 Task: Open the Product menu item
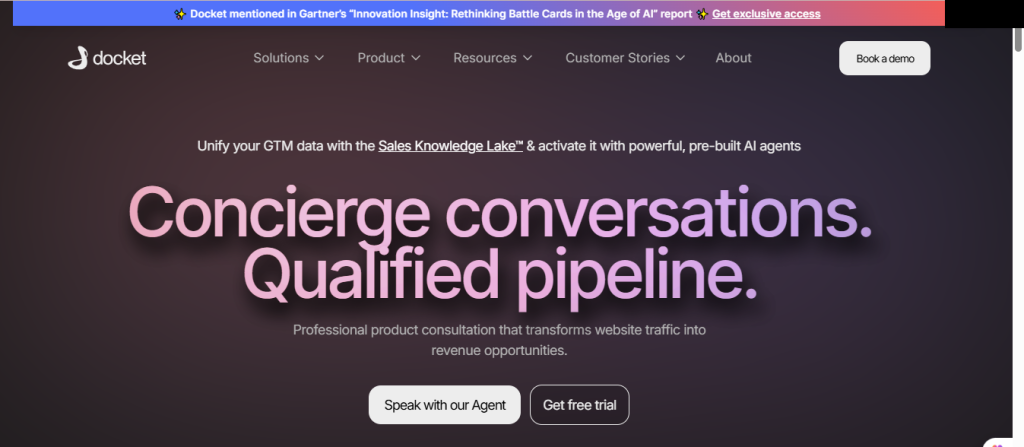click(381, 58)
